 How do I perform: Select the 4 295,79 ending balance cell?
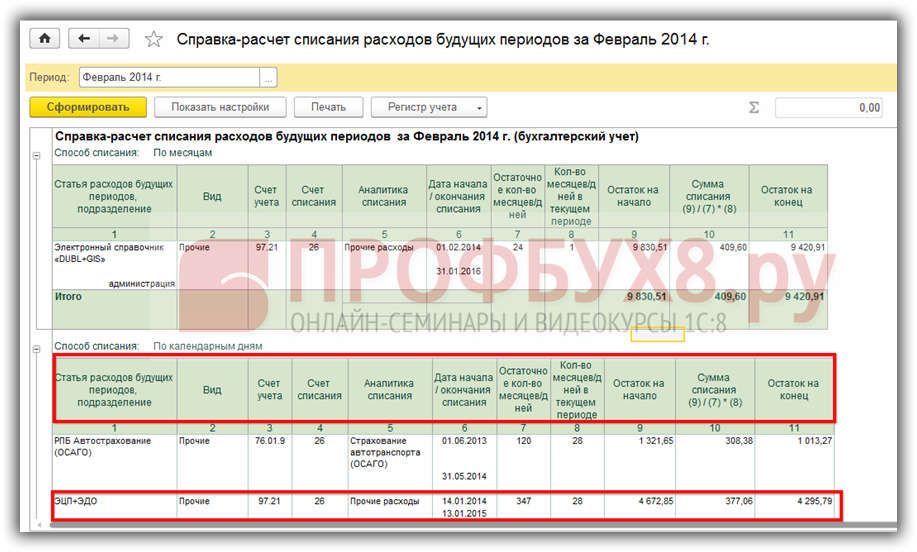click(814, 501)
